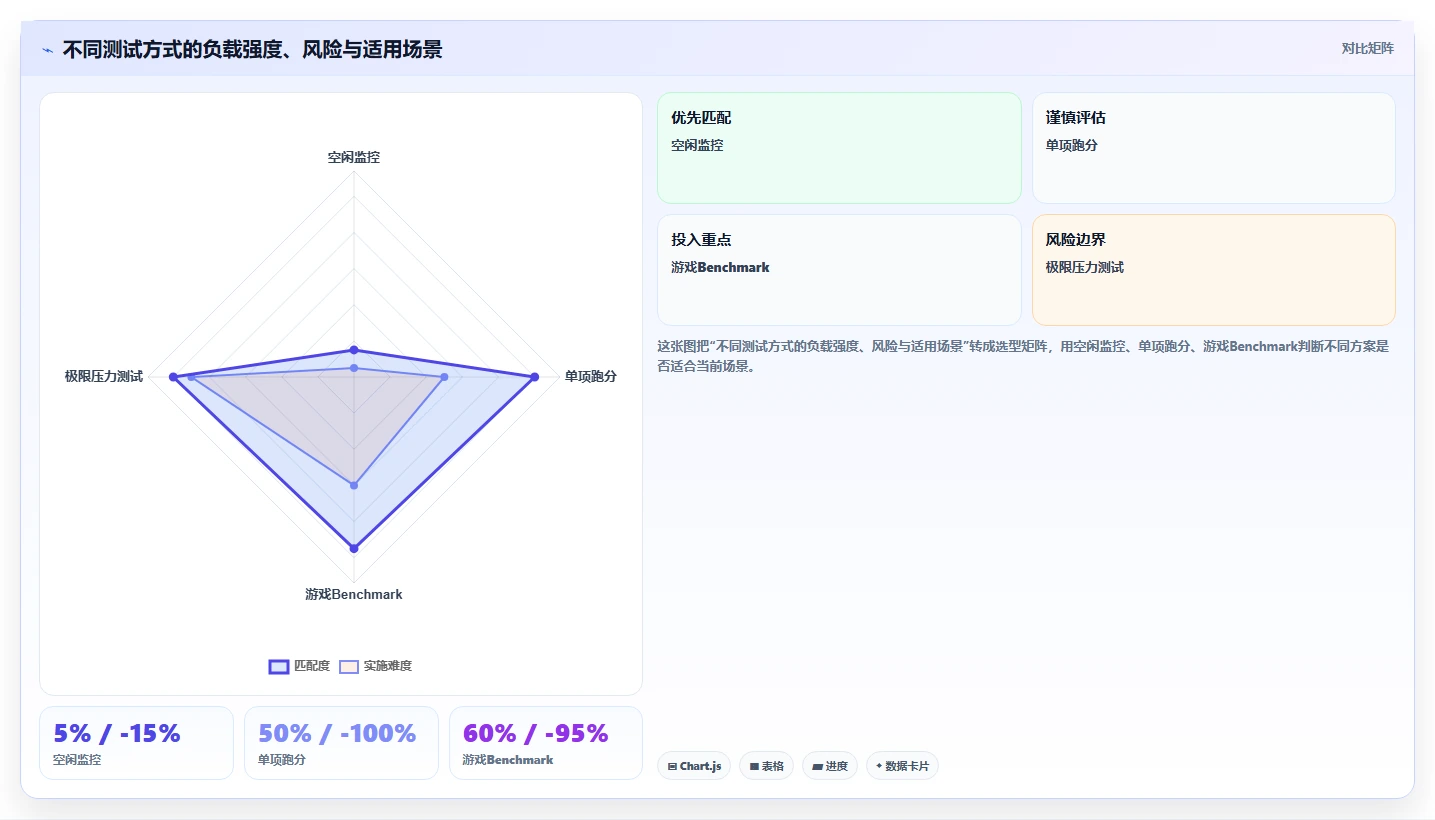The height and width of the screenshot is (820, 1435).
Task: Click the 匹配度 data point at 极限压力测试
Action: 173,377
